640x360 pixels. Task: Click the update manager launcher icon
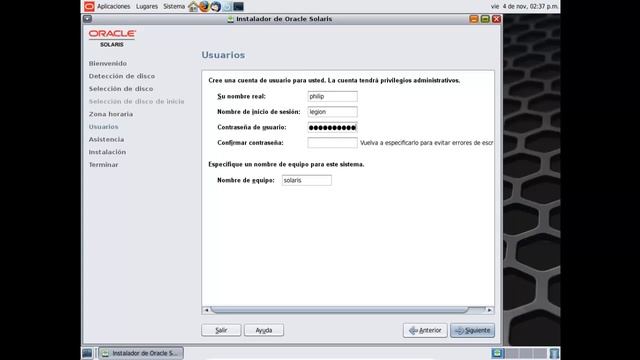point(227,6)
